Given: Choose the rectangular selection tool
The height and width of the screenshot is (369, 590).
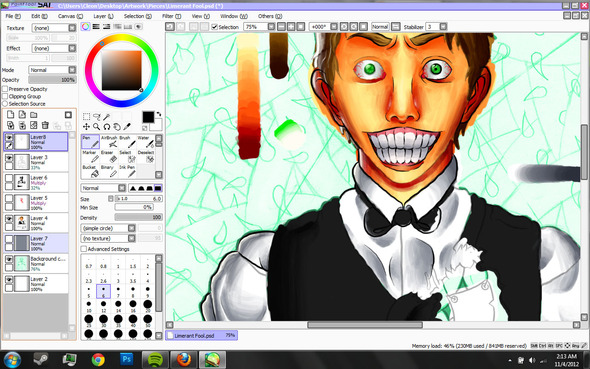Looking at the screenshot, I should point(86,117).
